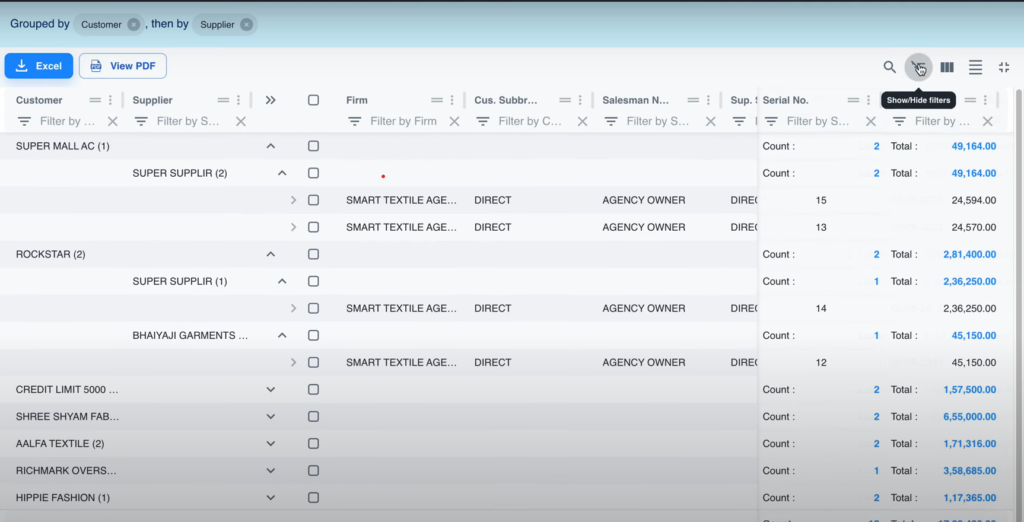Remove the Supplier grouping chip
This screenshot has height=522, width=1024.
(x=246, y=24)
